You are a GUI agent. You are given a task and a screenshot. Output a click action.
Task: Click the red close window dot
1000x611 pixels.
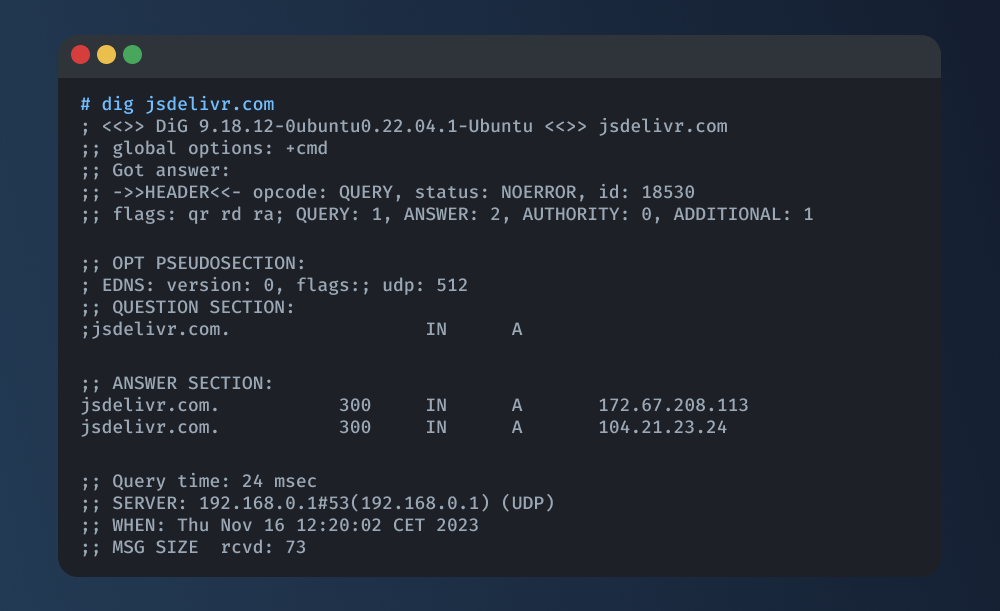click(x=80, y=55)
